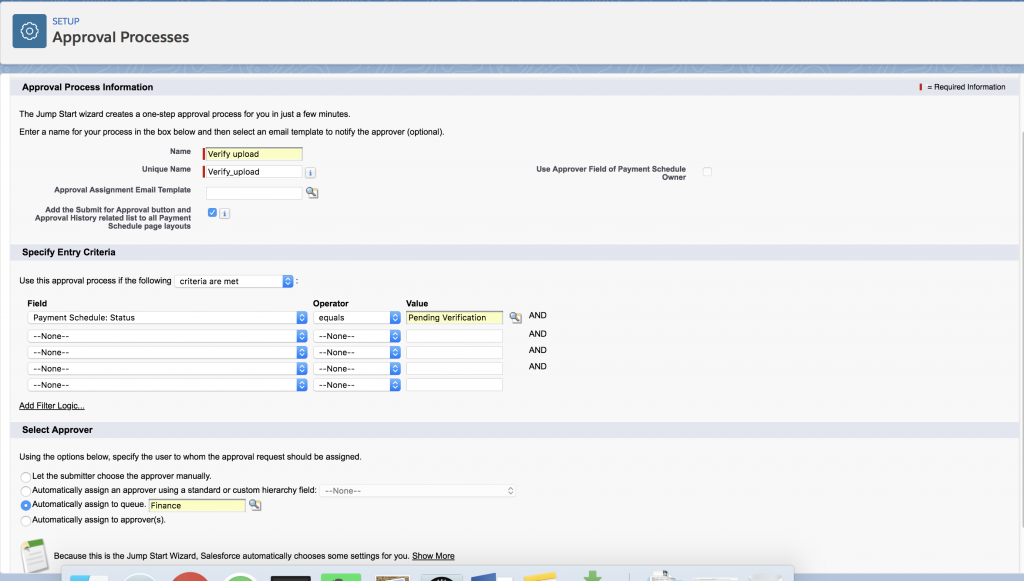Open the hierarchy field --None-- dropdown
Screen dimensions: 1024x581
point(419,491)
